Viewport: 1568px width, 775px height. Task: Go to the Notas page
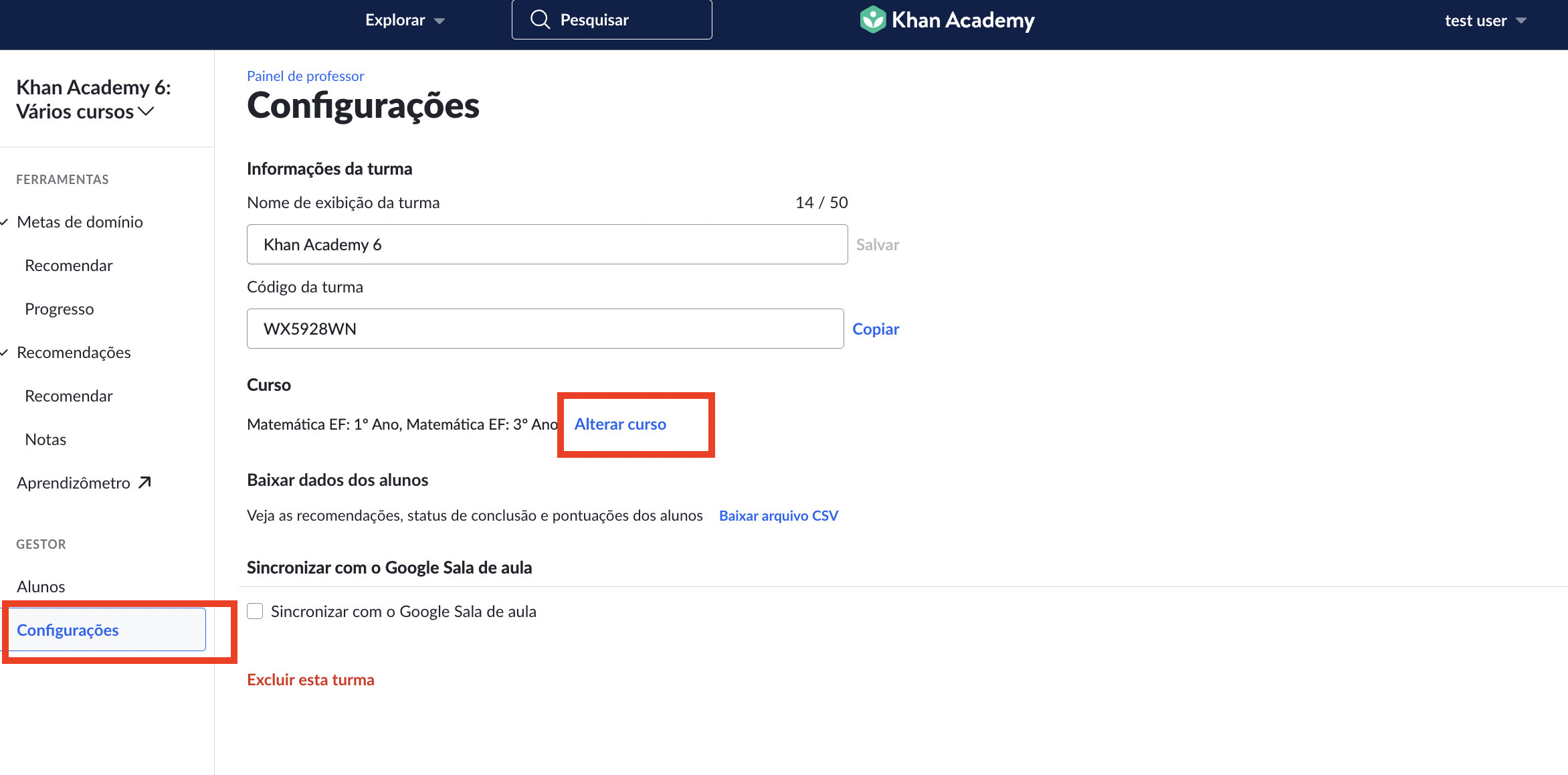pyautogui.click(x=45, y=440)
